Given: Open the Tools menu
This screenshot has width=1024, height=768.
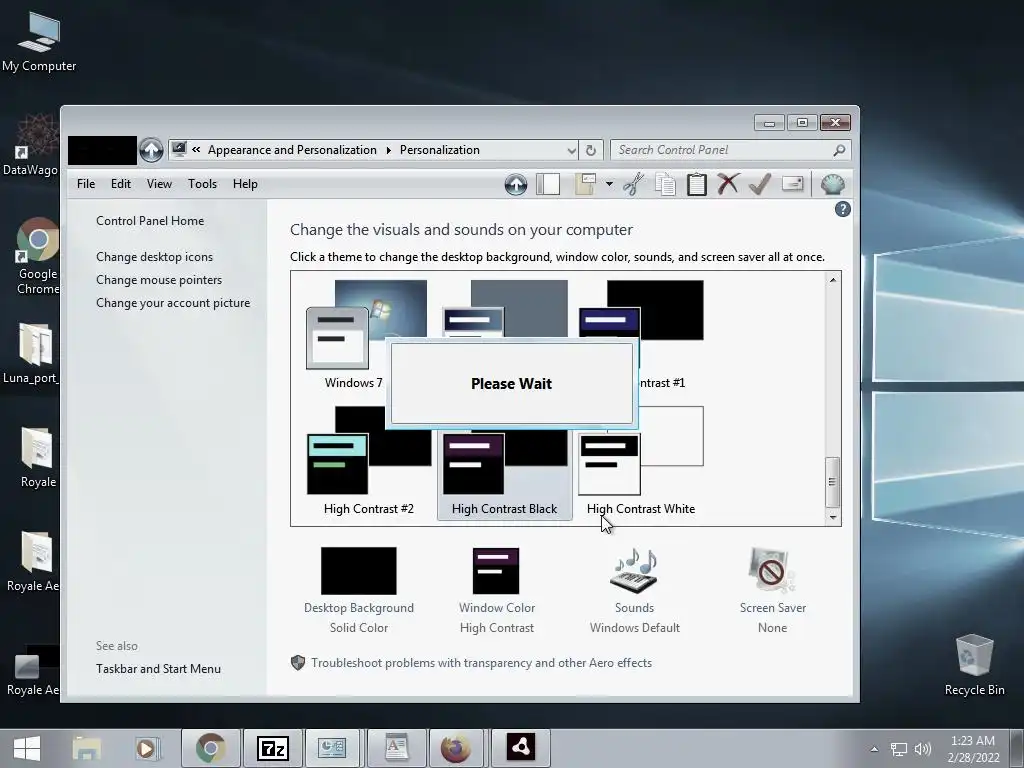Looking at the screenshot, I should (x=202, y=184).
